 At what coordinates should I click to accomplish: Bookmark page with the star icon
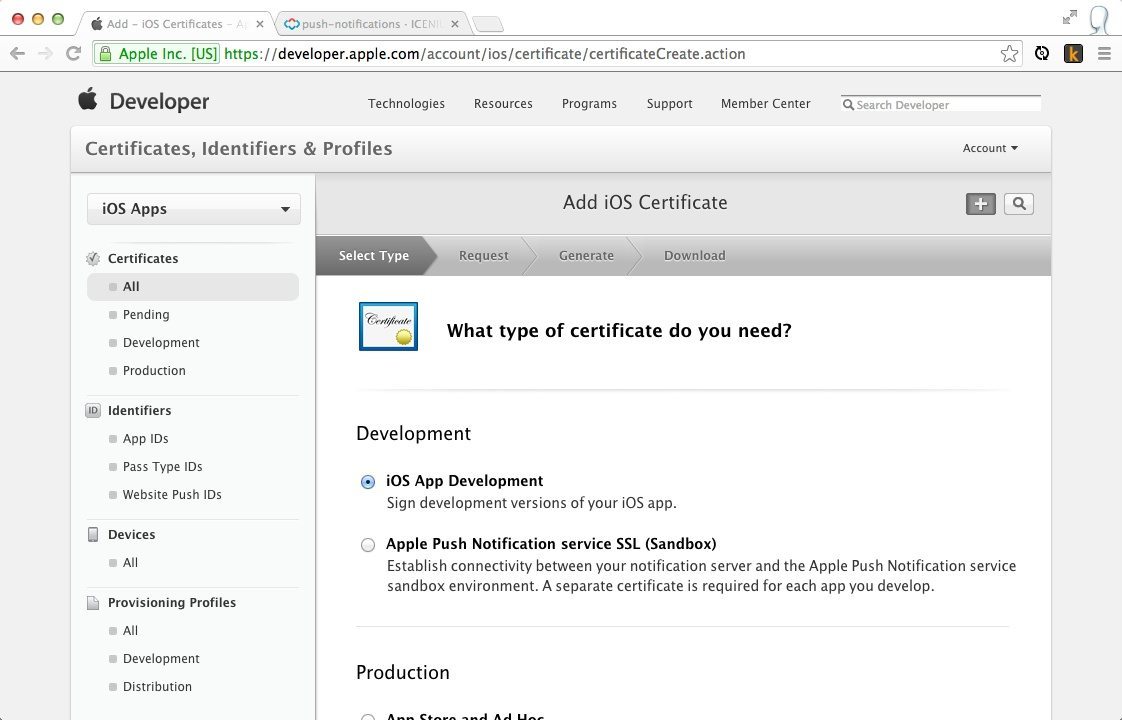(x=1009, y=54)
